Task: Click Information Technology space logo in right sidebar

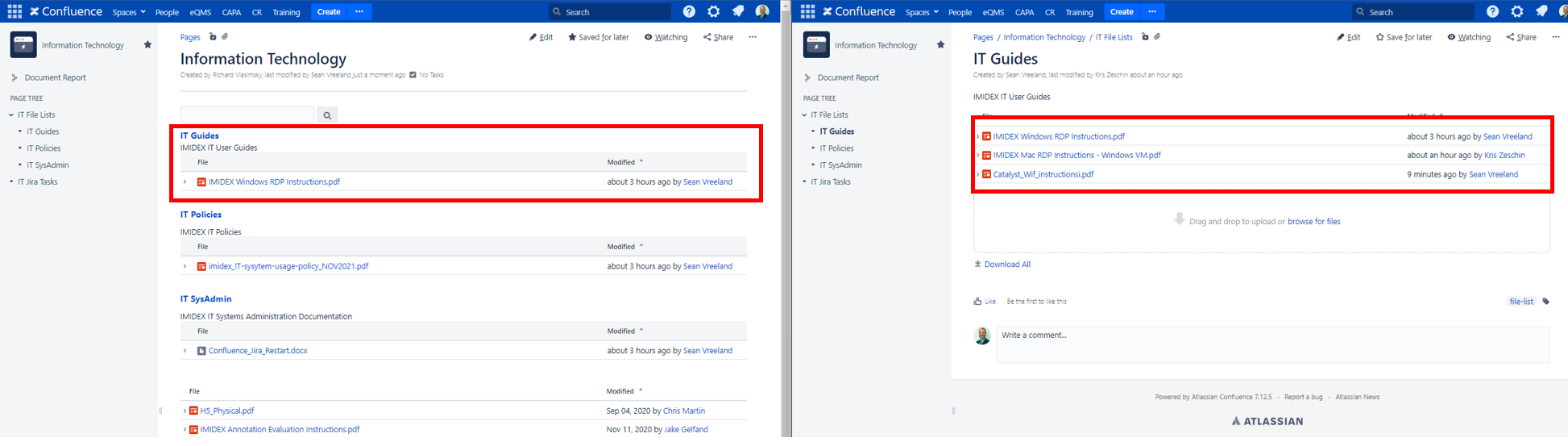Action: coord(816,45)
